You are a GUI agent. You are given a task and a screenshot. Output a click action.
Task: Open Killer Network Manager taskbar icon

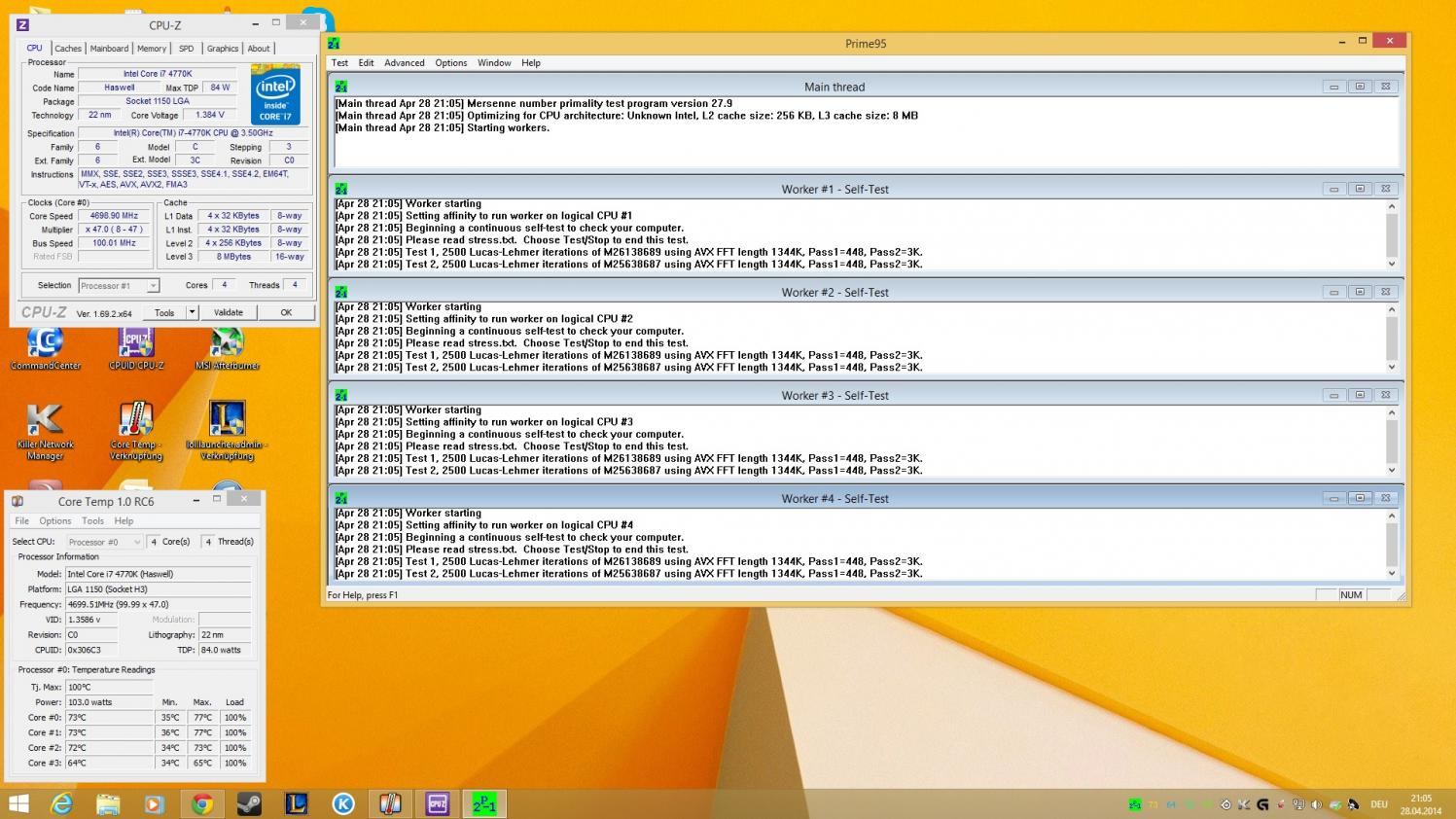(343, 803)
